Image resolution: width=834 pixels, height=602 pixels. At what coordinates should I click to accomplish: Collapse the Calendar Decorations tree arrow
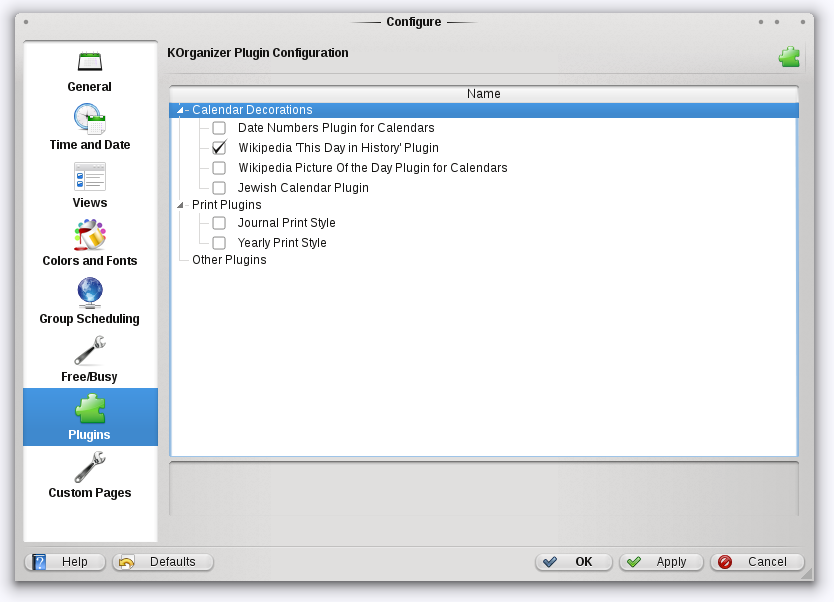(x=180, y=110)
